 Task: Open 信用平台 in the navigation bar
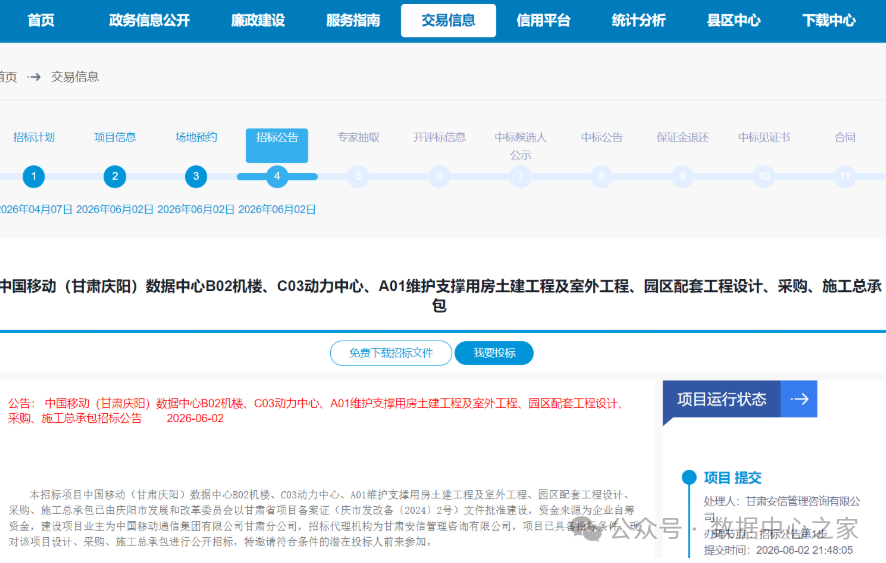(x=543, y=20)
